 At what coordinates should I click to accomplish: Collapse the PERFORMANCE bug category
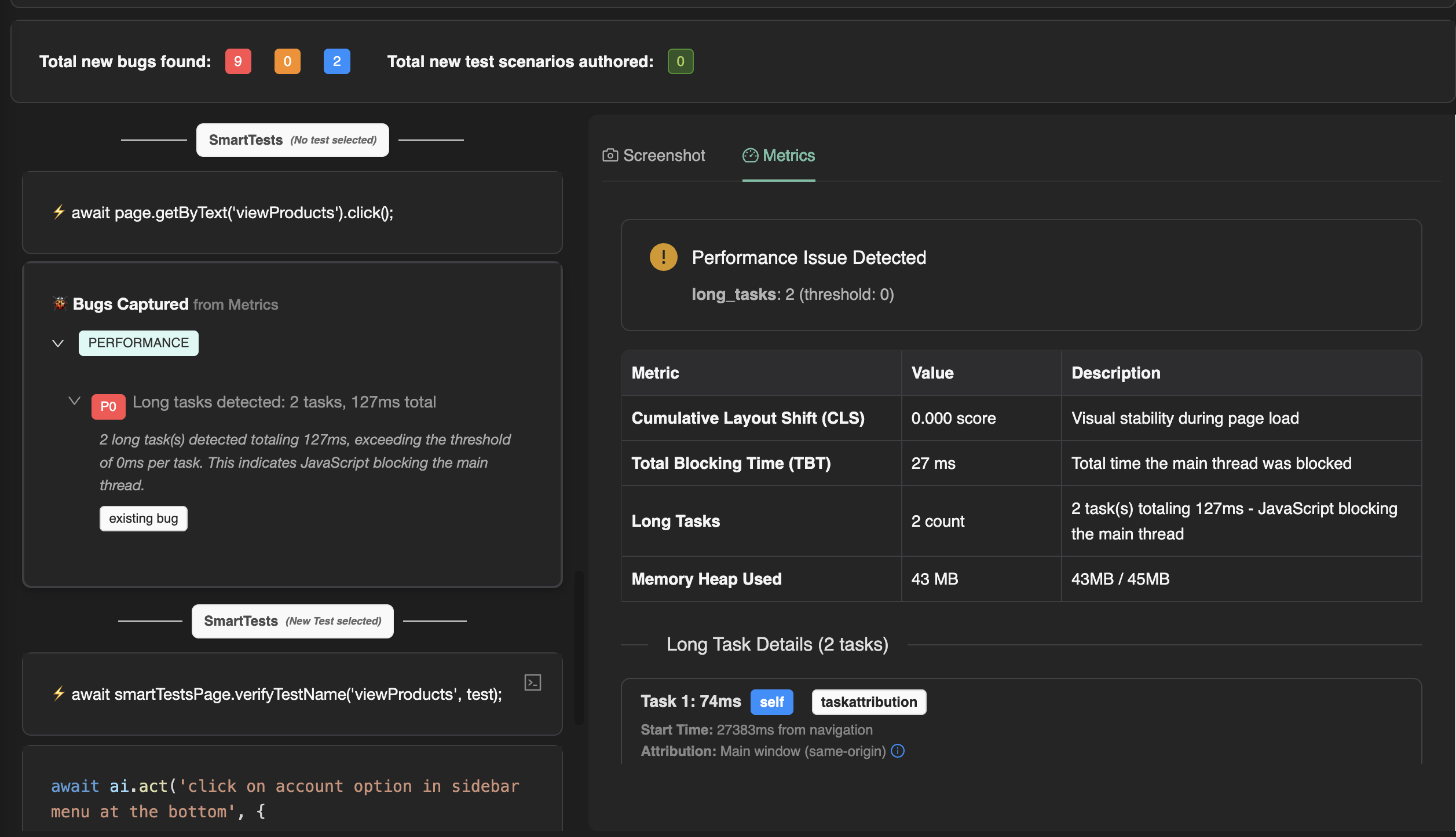[x=58, y=343]
